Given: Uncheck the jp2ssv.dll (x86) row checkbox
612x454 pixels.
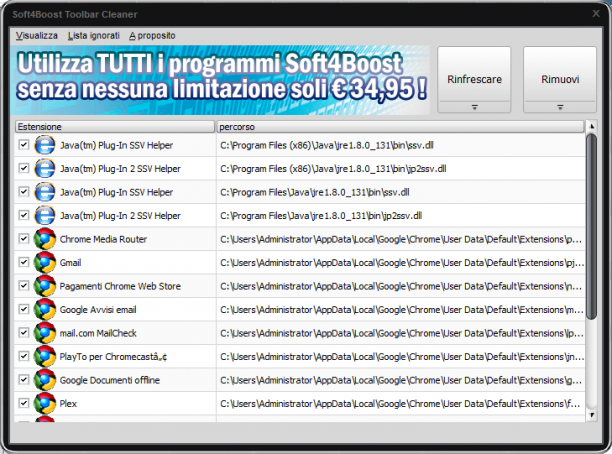Looking at the screenshot, I should click(24, 168).
